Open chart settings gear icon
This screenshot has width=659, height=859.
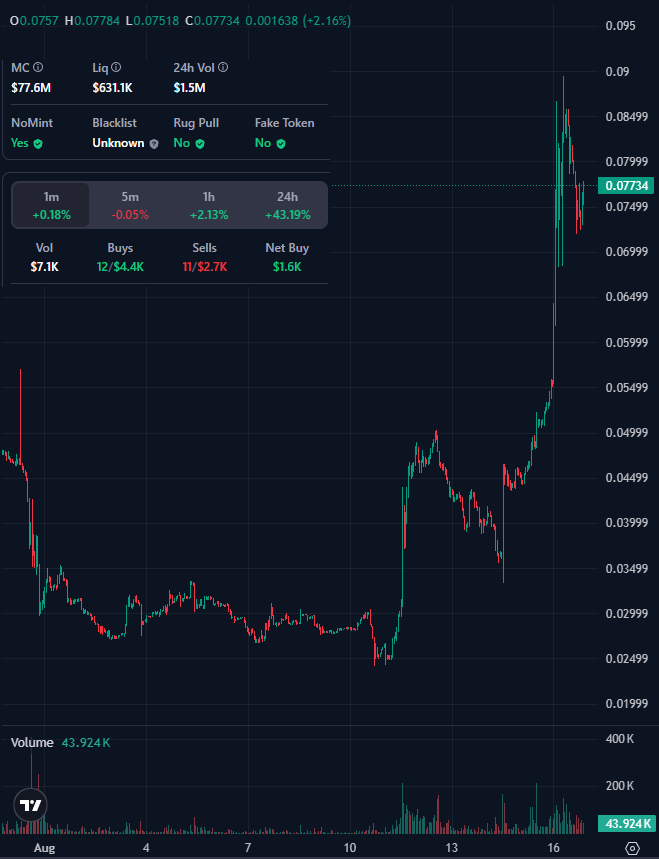coord(632,848)
